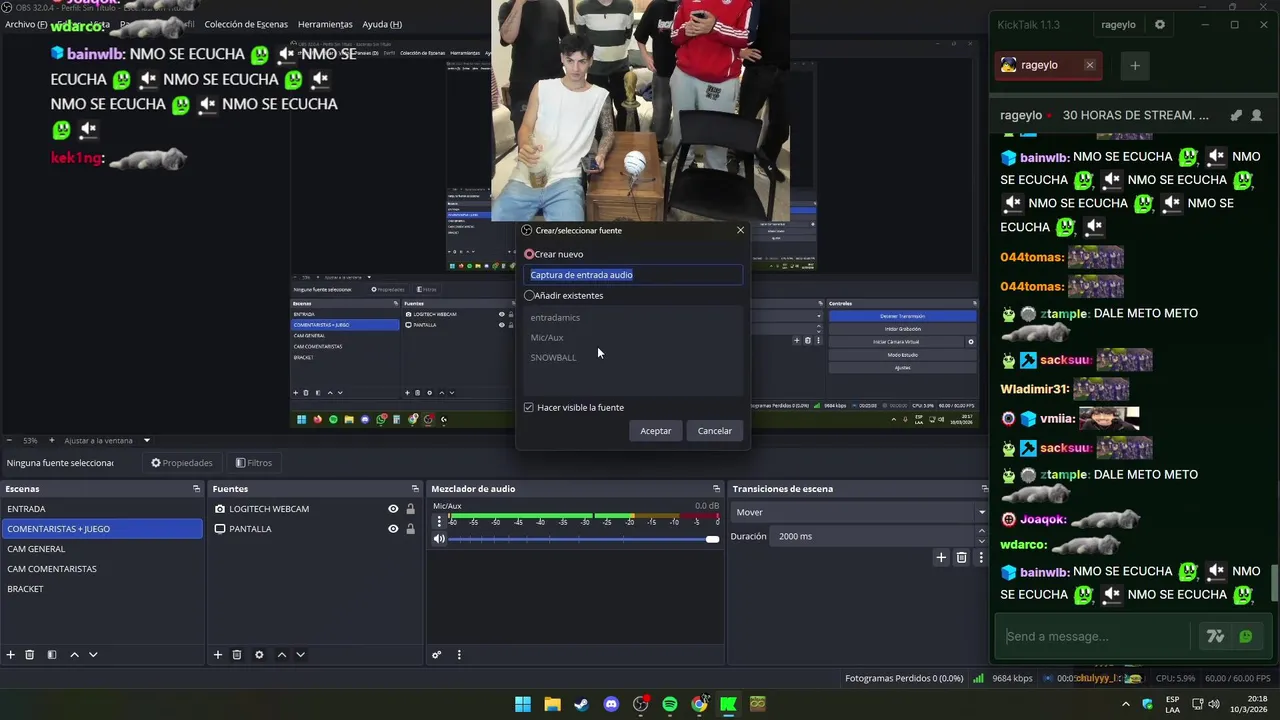Select the Añadir existentes radio button
The height and width of the screenshot is (720, 1280).
point(529,296)
